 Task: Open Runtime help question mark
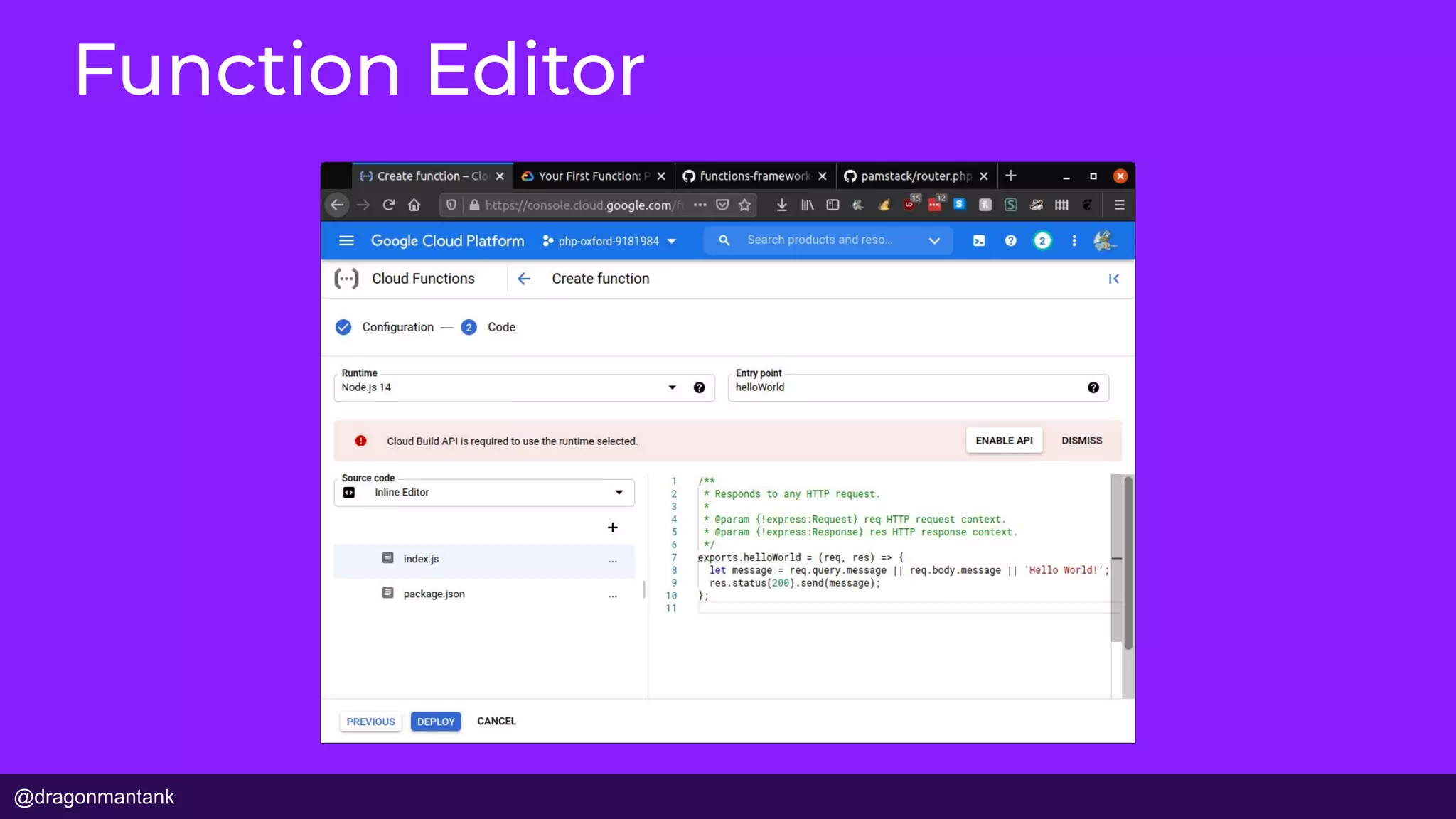click(x=699, y=387)
